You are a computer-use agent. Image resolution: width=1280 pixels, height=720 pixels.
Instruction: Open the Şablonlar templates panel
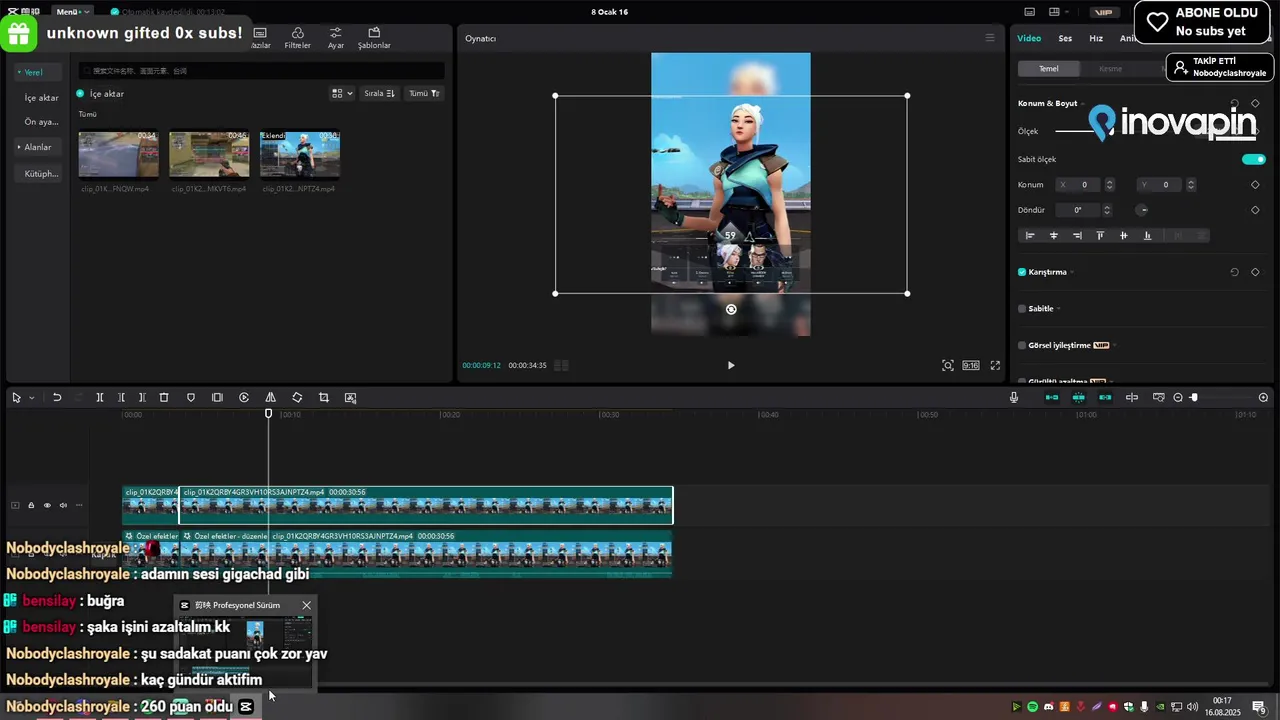point(374,38)
